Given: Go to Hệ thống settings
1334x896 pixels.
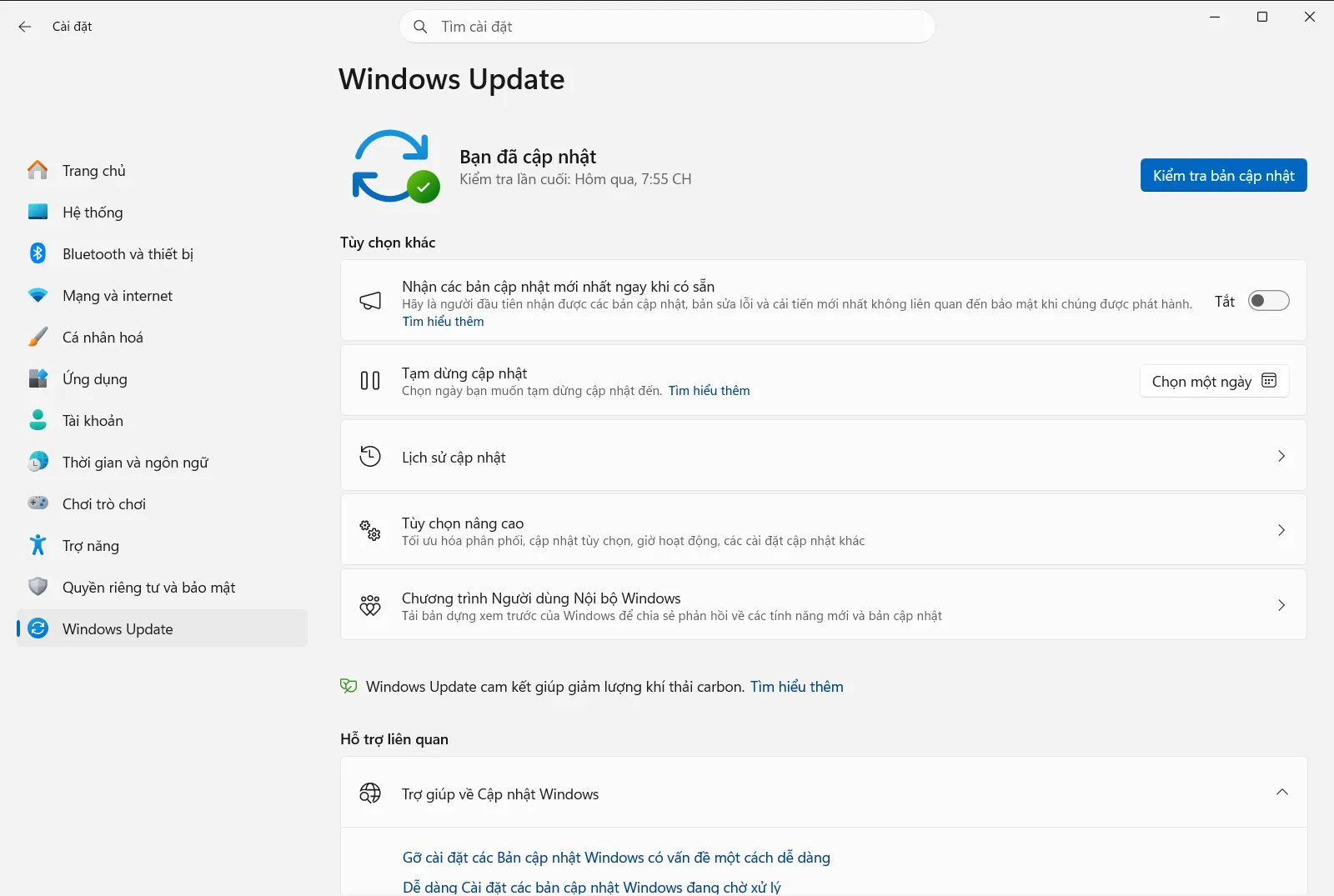Looking at the screenshot, I should pos(162,212).
